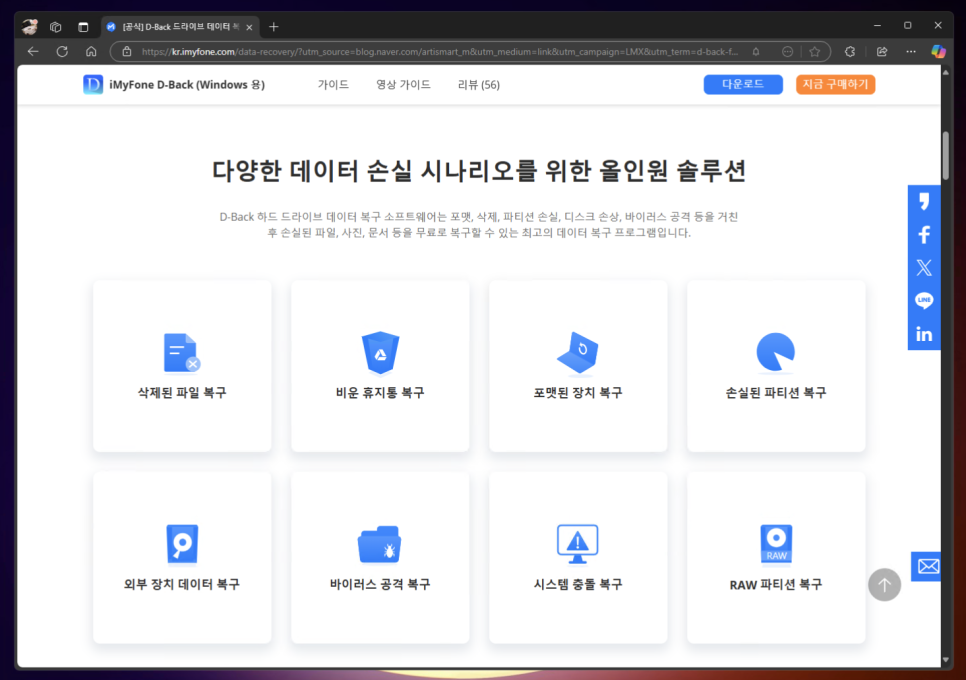The image size is (966, 680).
Task: View site lock information icon
Action: [x=127, y=52]
